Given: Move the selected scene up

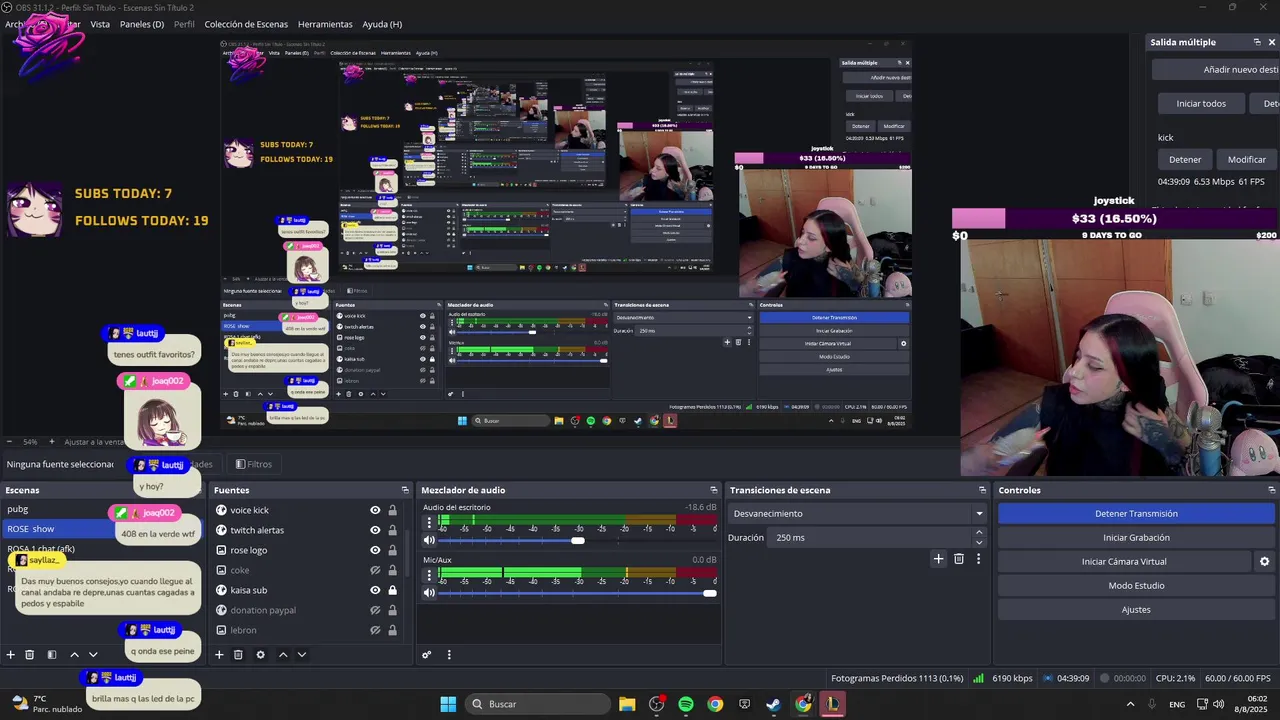Looking at the screenshot, I should pyautogui.click(x=74, y=655).
